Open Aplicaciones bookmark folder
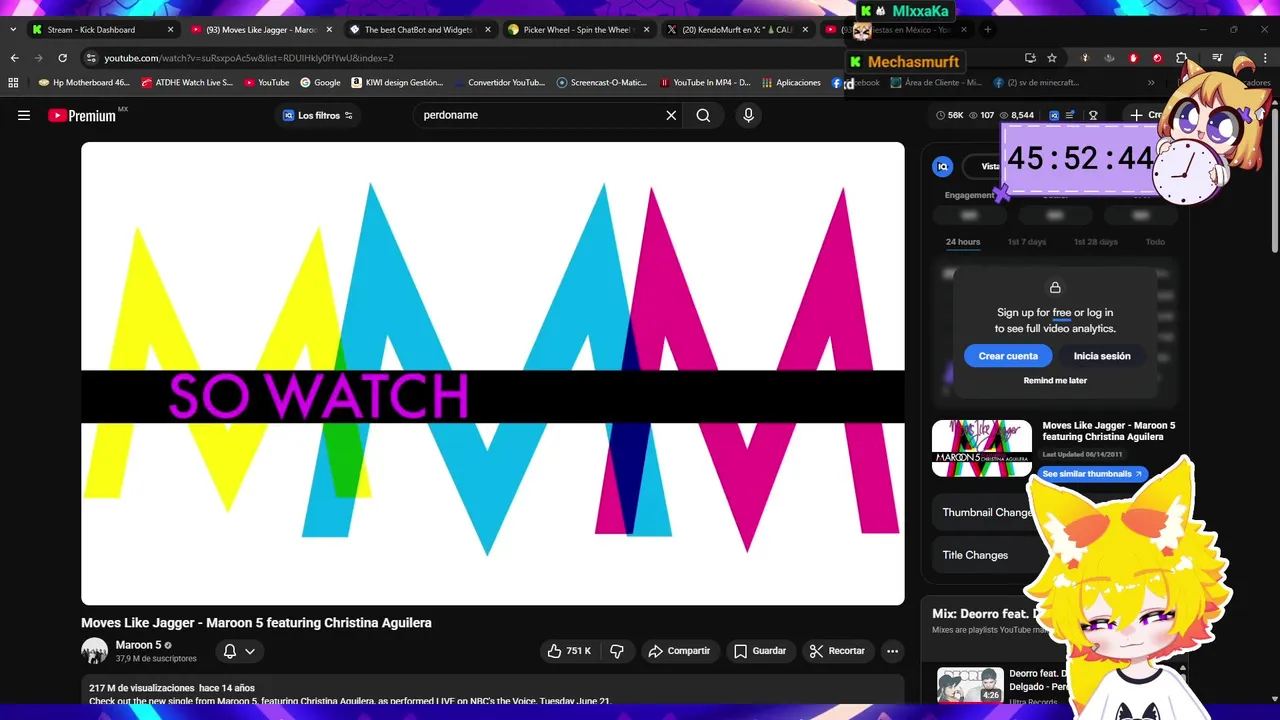The image size is (1280, 720). (x=791, y=83)
